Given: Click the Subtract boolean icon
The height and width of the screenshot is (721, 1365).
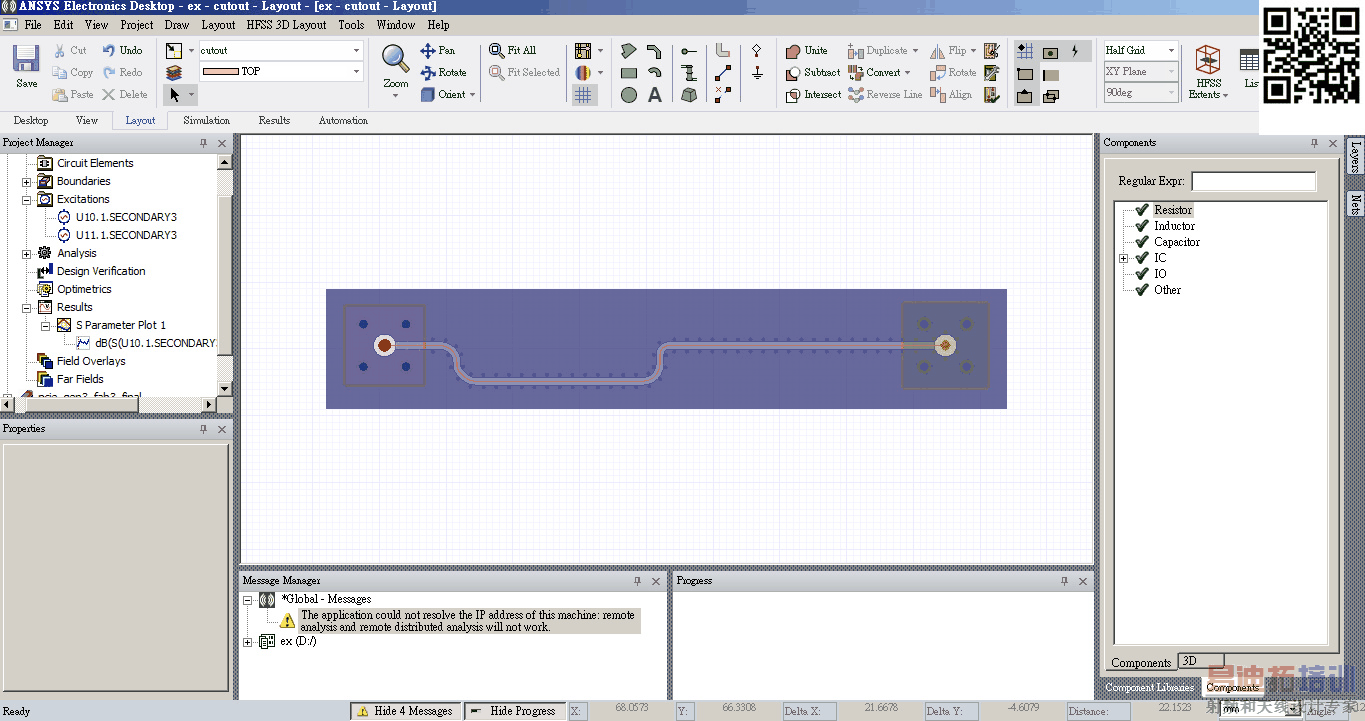Looking at the screenshot, I should tap(792, 73).
